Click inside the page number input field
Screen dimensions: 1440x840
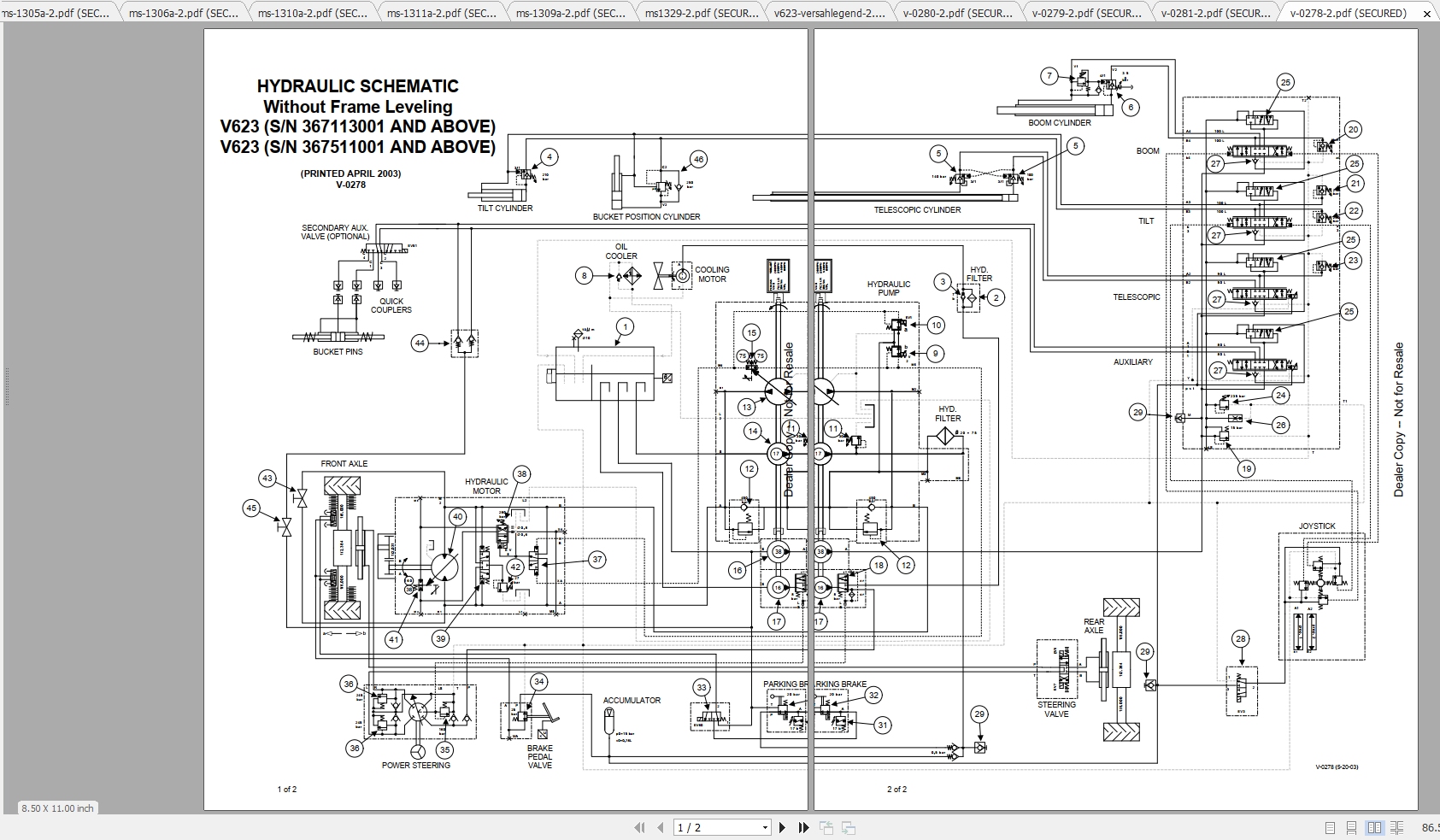tap(709, 827)
